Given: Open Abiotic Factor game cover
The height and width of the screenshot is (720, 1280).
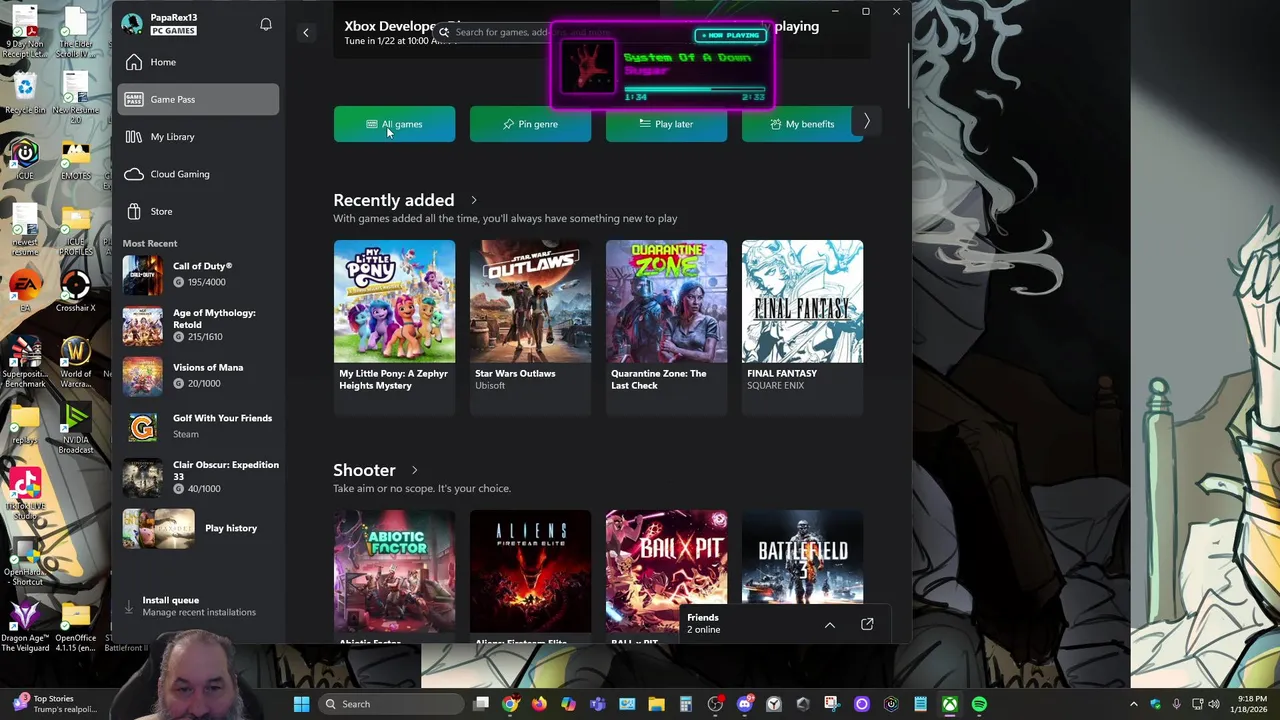Looking at the screenshot, I should coord(394,571).
